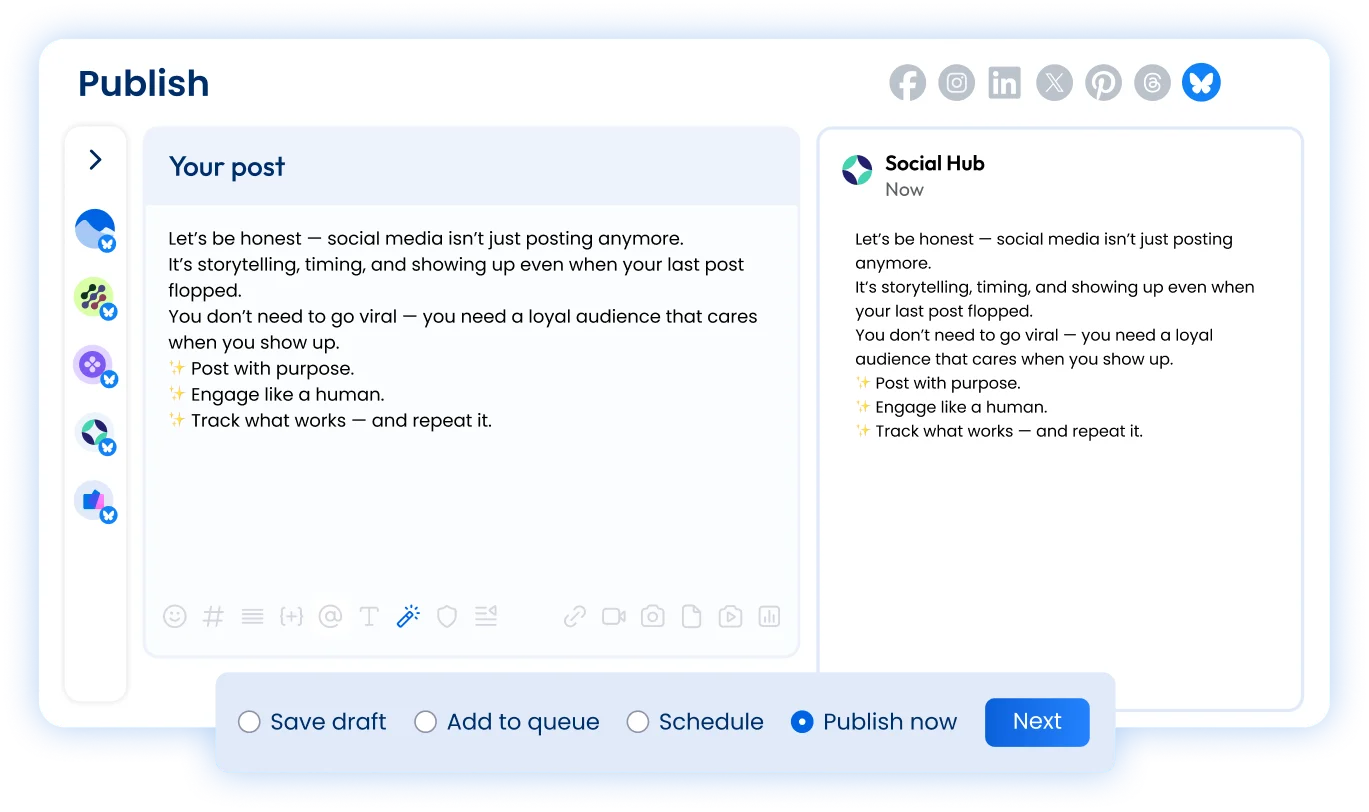Select the Save draft radio option

click(x=249, y=722)
